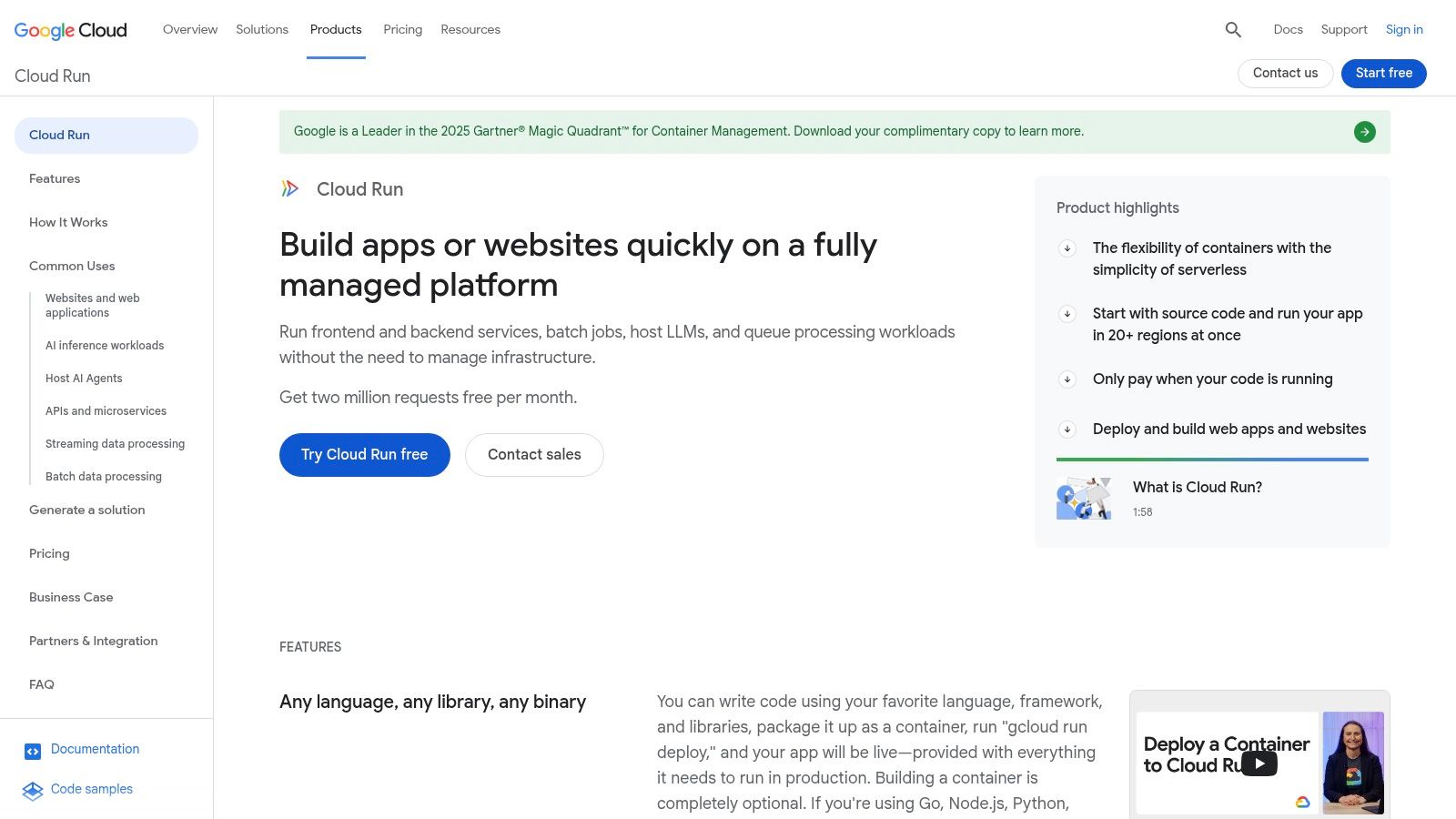Open the Support link
The height and width of the screenshot is (819, 1456).
[x=1344, y=29]
